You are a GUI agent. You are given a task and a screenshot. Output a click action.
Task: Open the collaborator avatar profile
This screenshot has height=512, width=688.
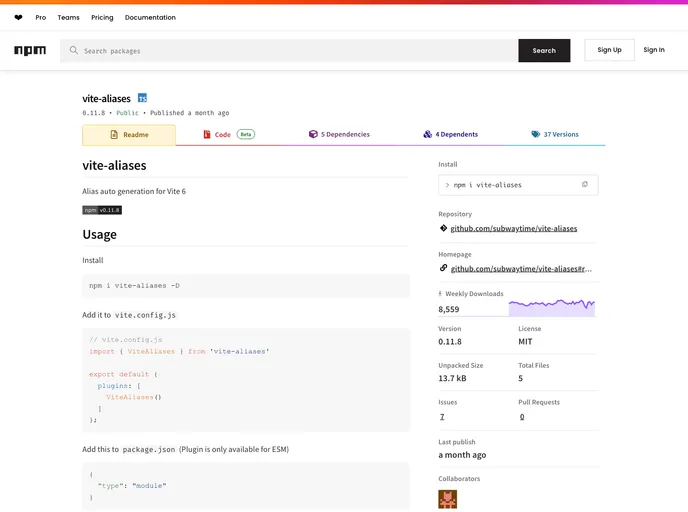coord(448,499)
